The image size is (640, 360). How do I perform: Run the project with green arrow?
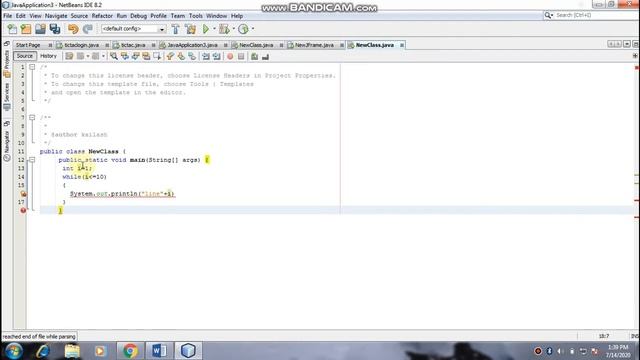206,29
